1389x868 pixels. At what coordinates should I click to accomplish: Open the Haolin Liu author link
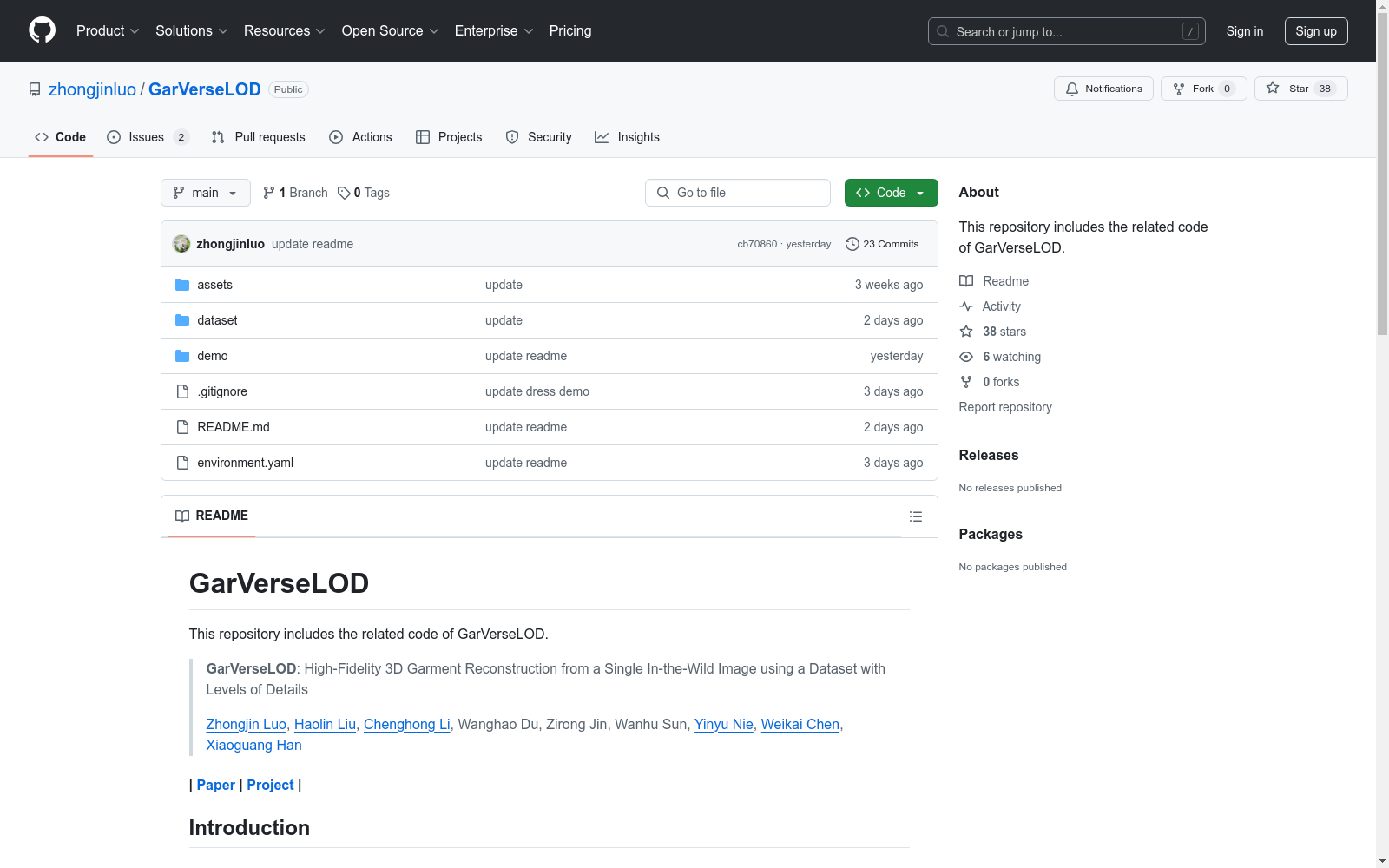click(325, 724)
